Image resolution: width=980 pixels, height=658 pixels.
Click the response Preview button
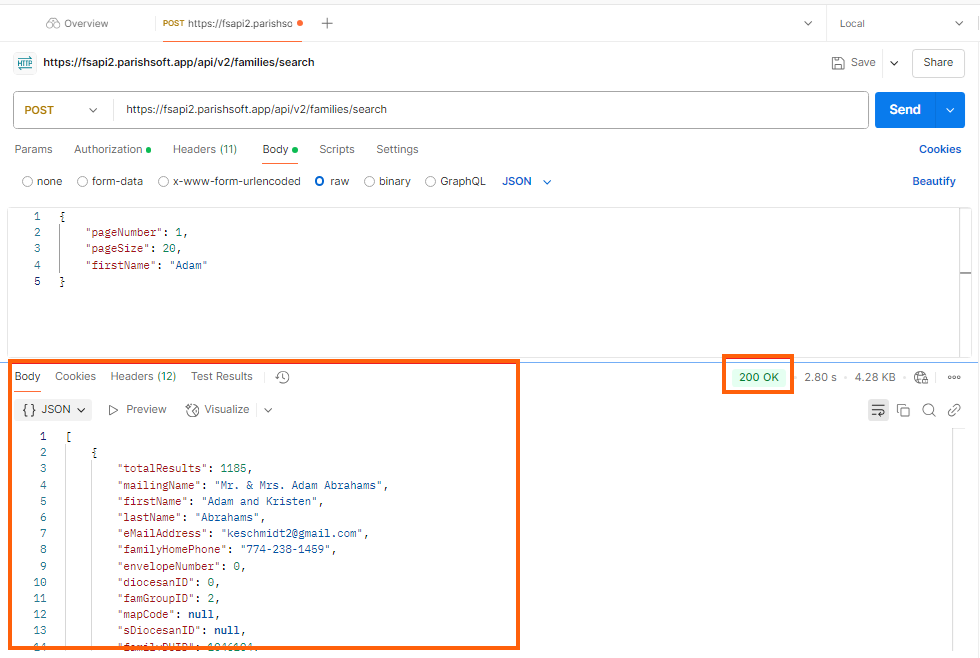coord(137,410)
